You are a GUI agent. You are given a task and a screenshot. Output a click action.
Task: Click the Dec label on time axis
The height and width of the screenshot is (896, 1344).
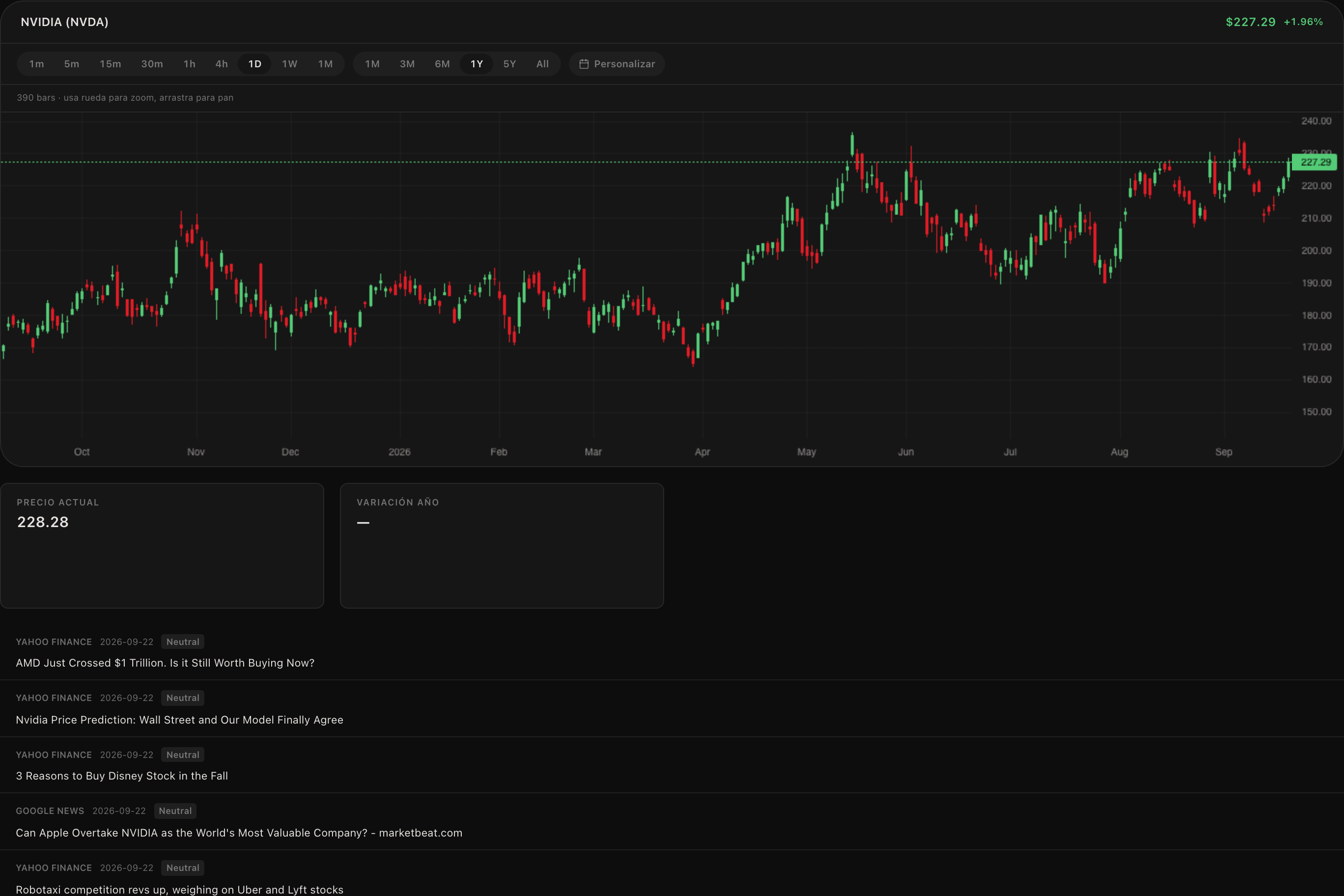pyautogui.click(x=290, y=452)
